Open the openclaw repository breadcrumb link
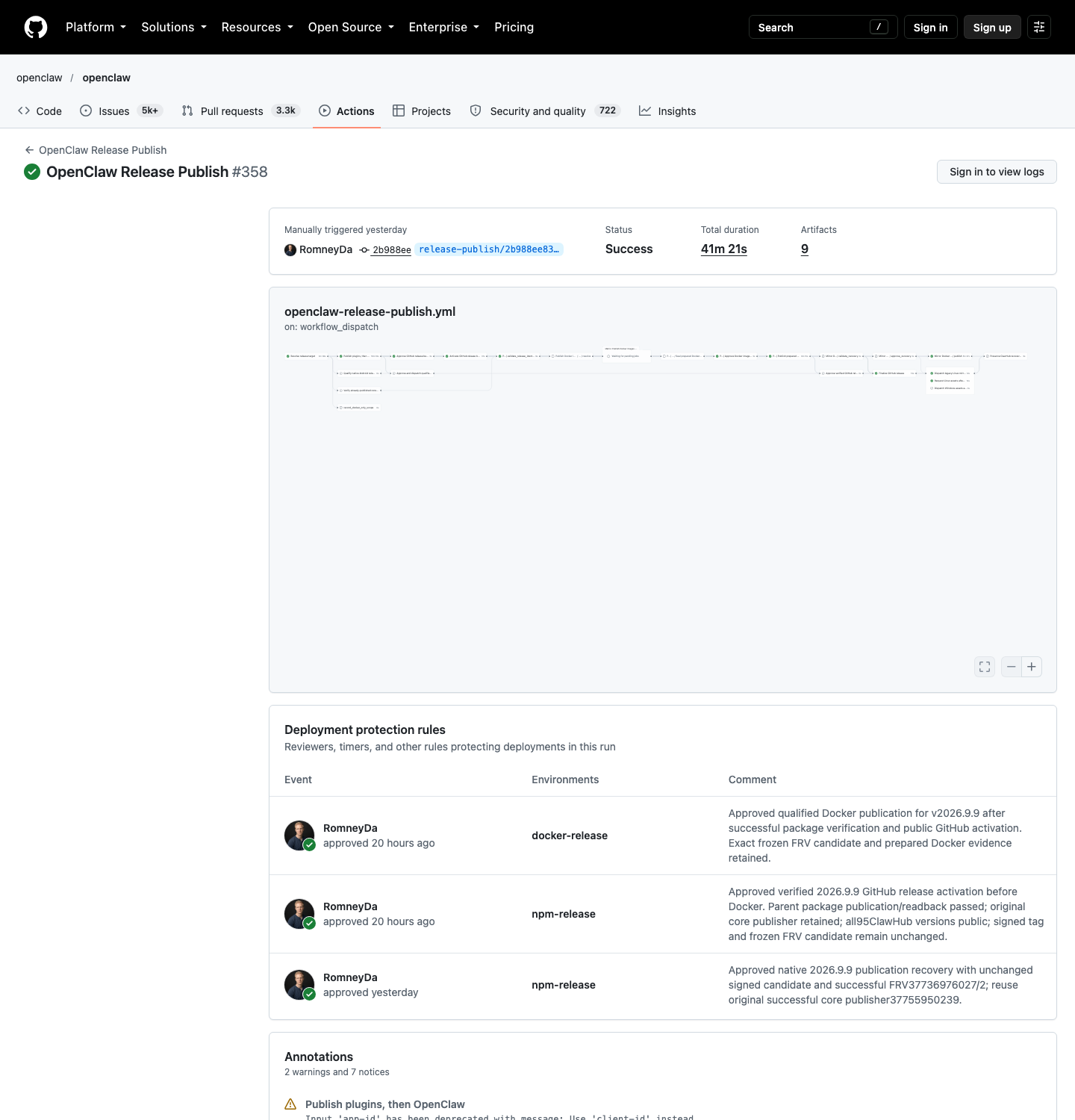 [x=107, y=78]
